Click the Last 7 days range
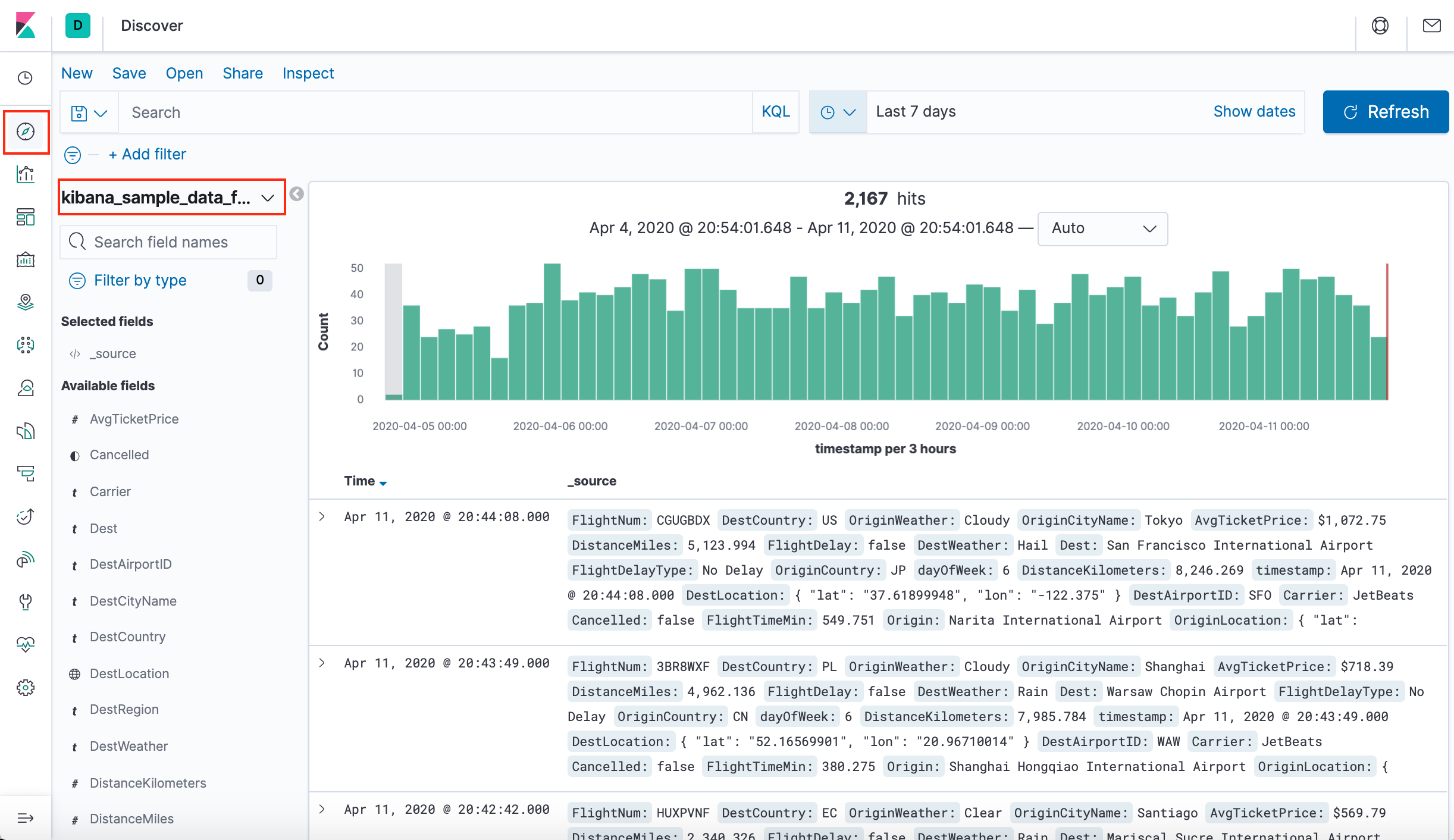Screen dimensions: 1454x840 point(916,111)
